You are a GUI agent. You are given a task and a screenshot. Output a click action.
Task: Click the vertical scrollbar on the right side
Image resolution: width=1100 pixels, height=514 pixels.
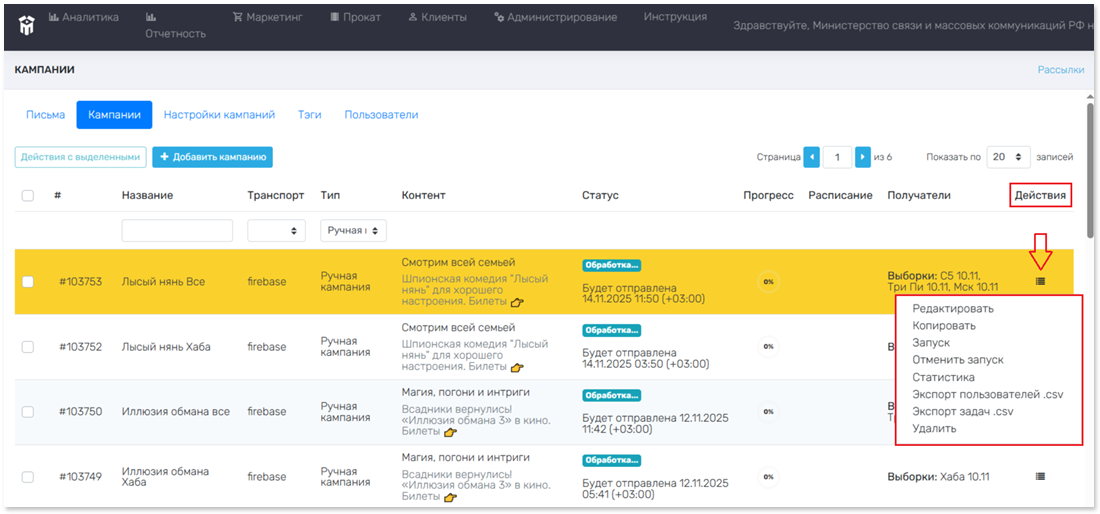(1089, 170)
